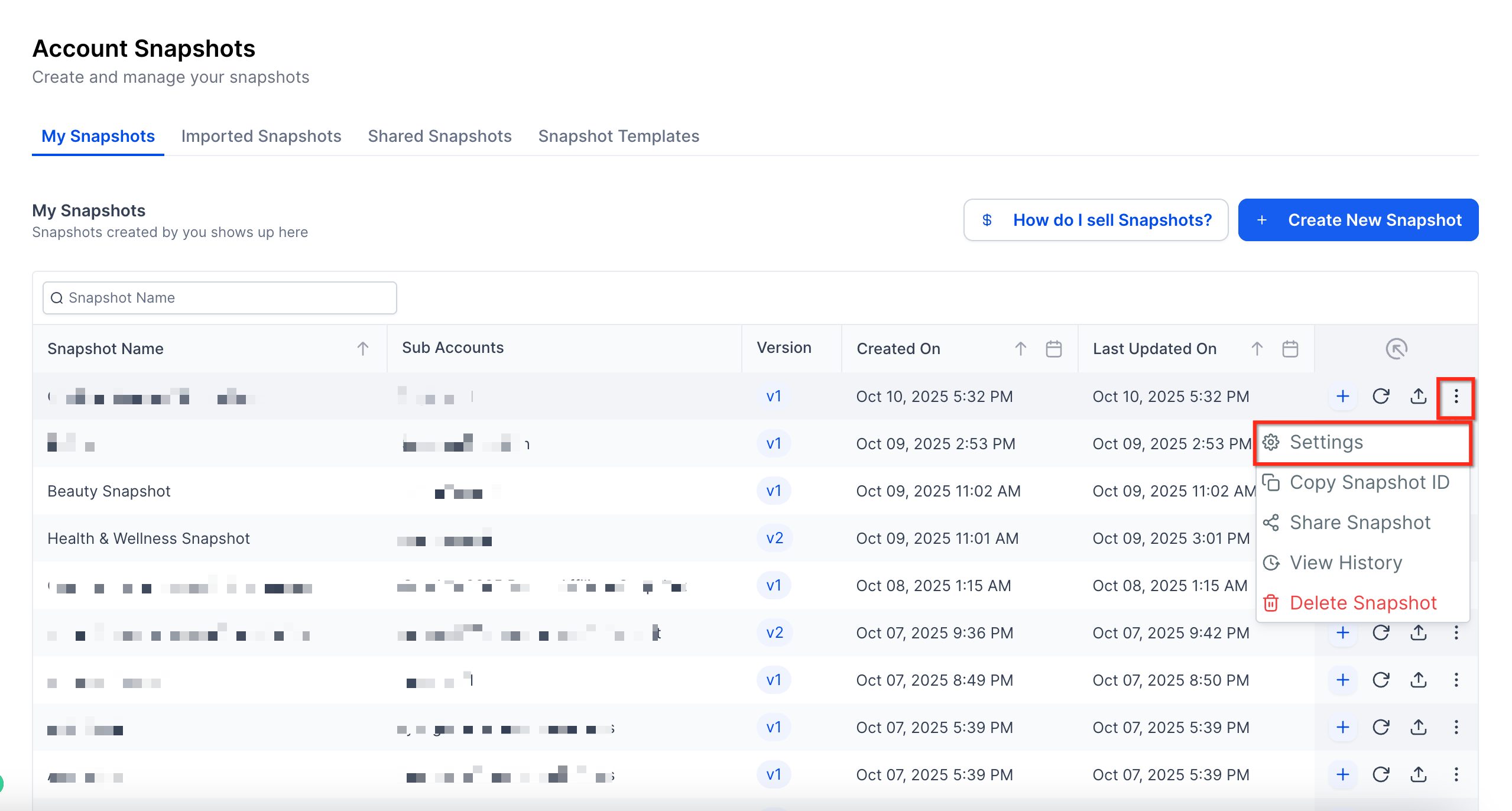Sort by Snapshot Name arrow
1512x811 pixels.
click(362, 349)
